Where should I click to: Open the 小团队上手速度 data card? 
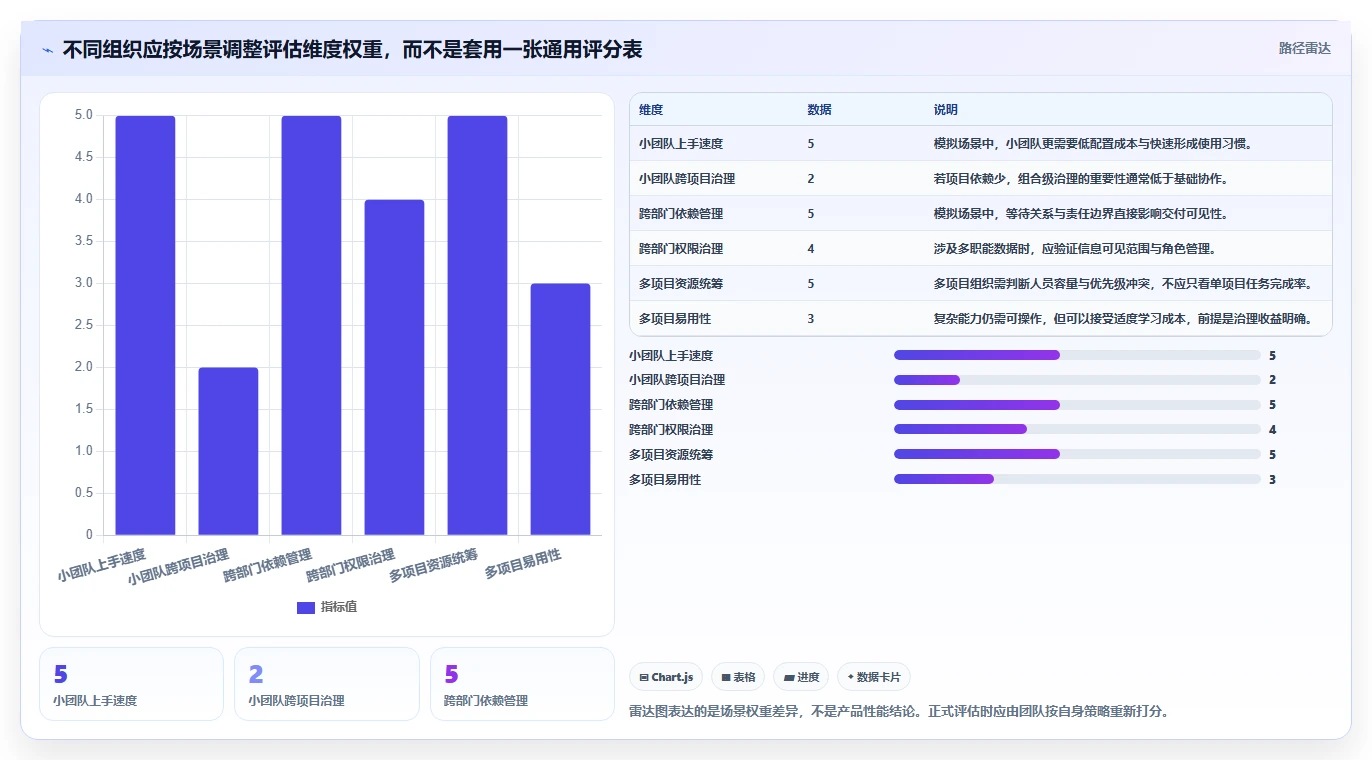(x=131, y=684)
